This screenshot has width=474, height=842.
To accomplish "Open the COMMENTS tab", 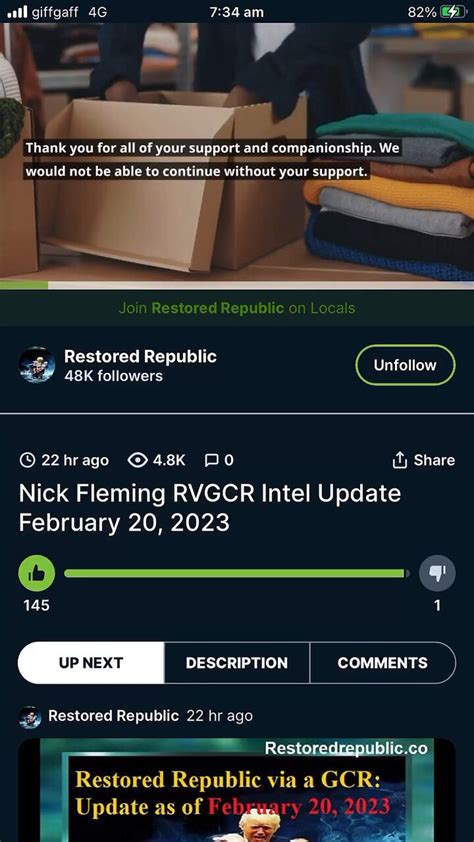I will pos(383,663).
